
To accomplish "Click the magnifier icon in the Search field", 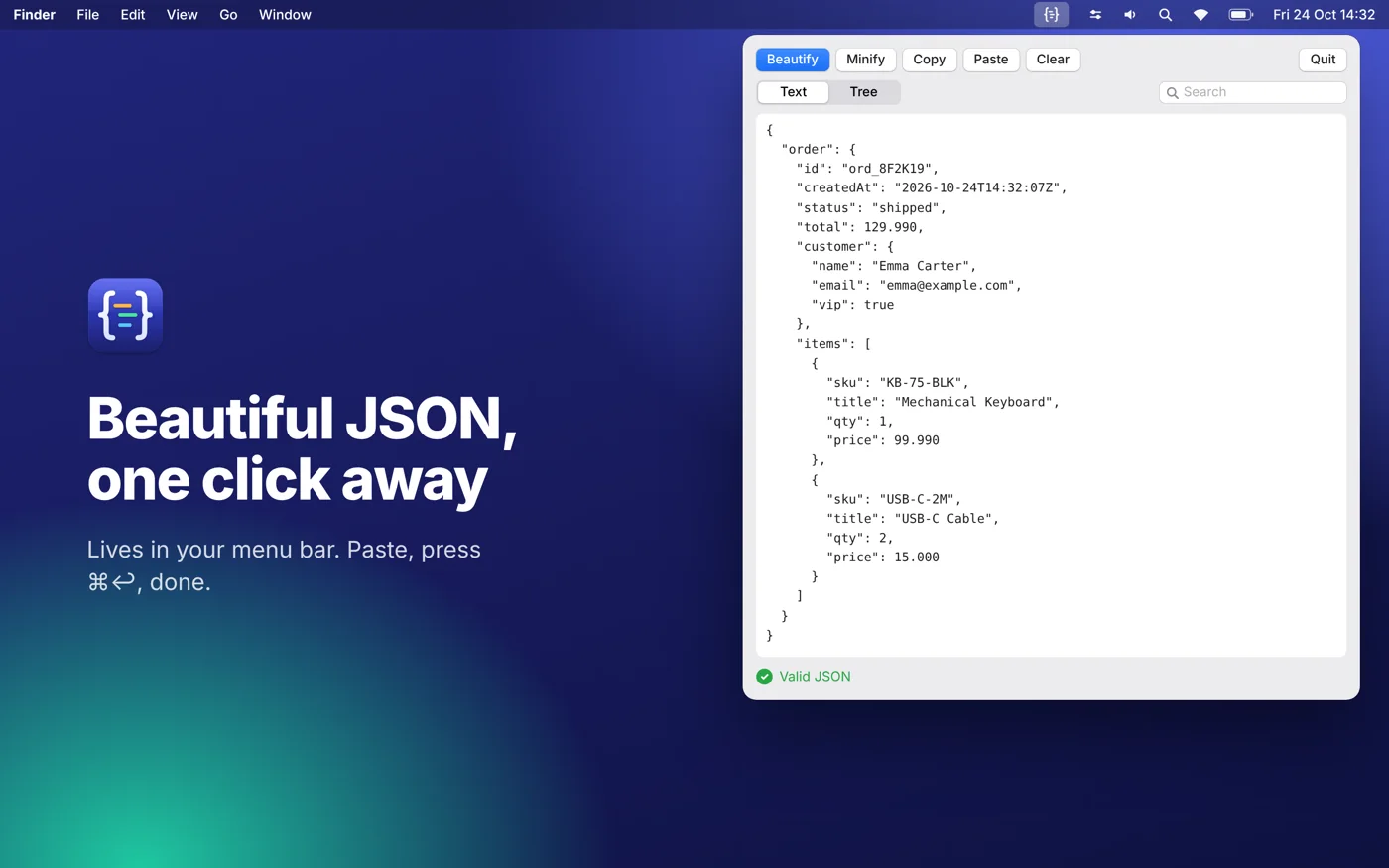I will (1173, 93).
